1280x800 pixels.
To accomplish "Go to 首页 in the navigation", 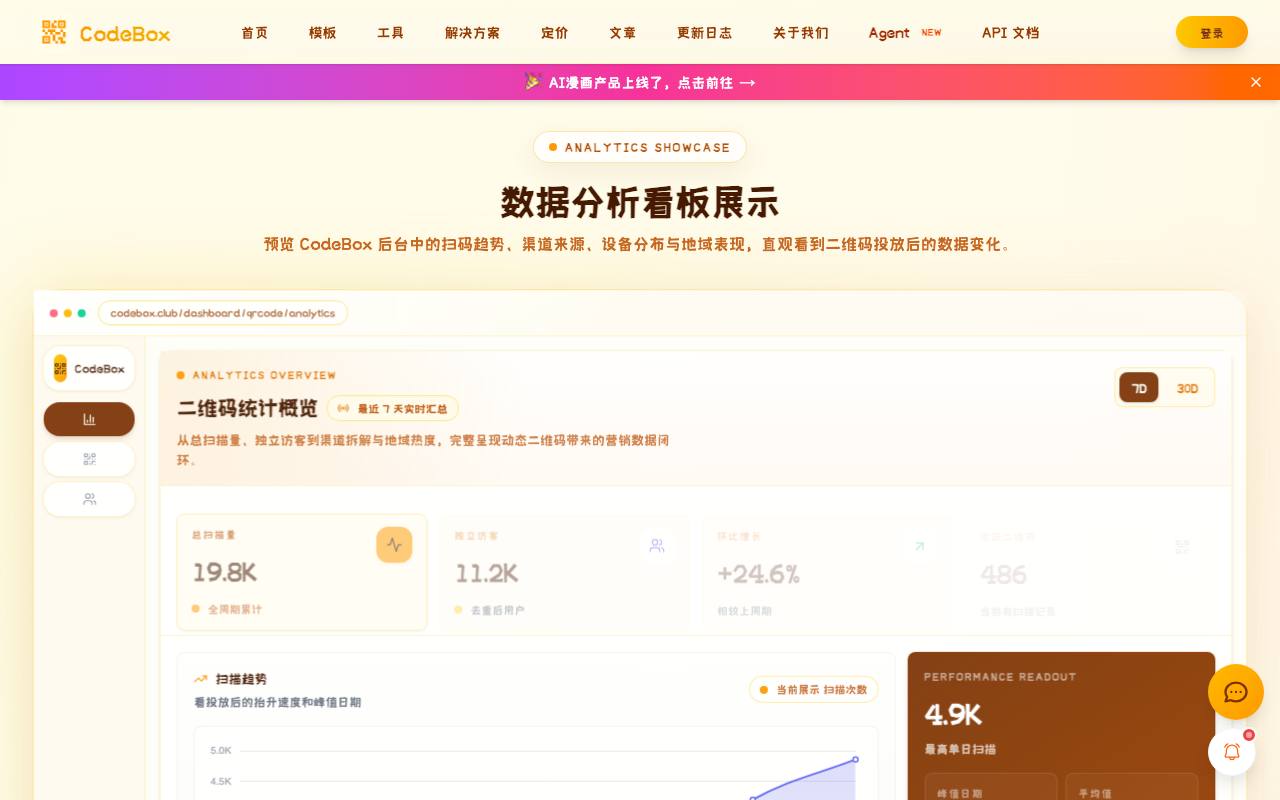I will pyautogui.click(x=255, y=32).
